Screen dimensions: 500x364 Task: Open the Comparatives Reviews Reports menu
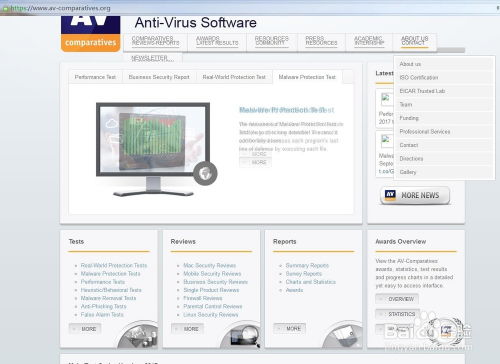[155, 41]
